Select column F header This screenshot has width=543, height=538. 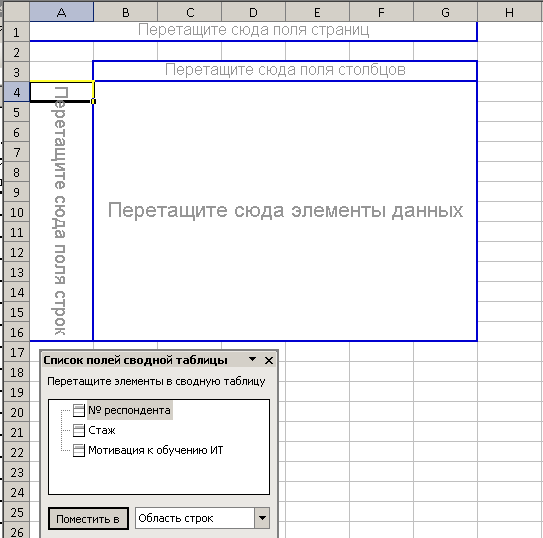tap(381, 12)
